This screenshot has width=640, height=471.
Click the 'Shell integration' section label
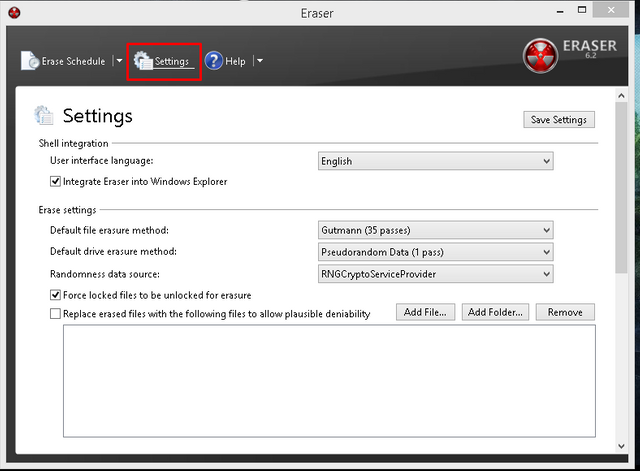(73, 143)
